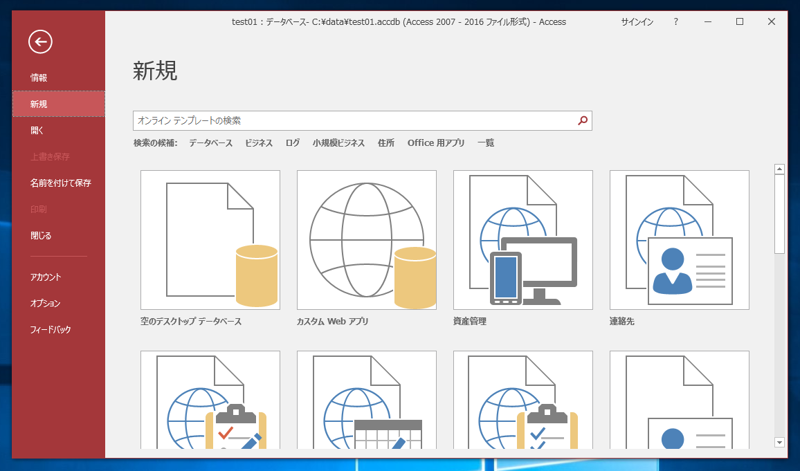The width and height of the screenshot is (800, 471).
Task: Pick the second-row clipboard with red check template
Action: tap(210, 400)
